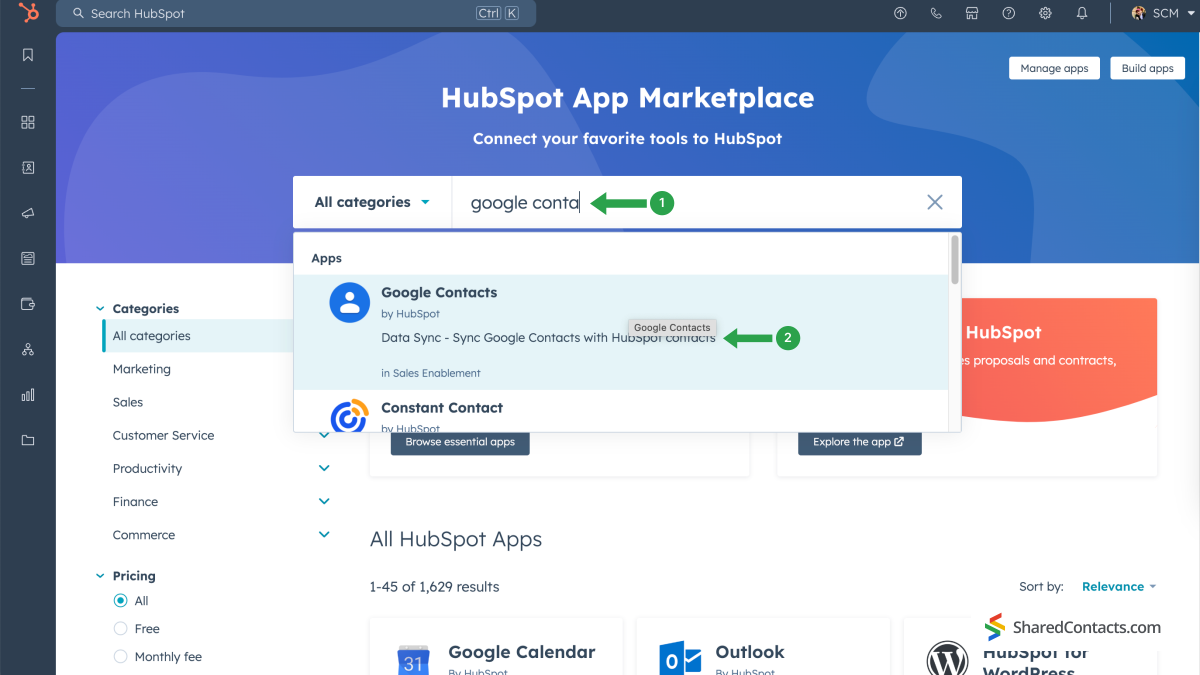Image resolution: width=1200 pixels, height=675 pixels.
Task: Open the settings gear icon
Action: 1045,13
